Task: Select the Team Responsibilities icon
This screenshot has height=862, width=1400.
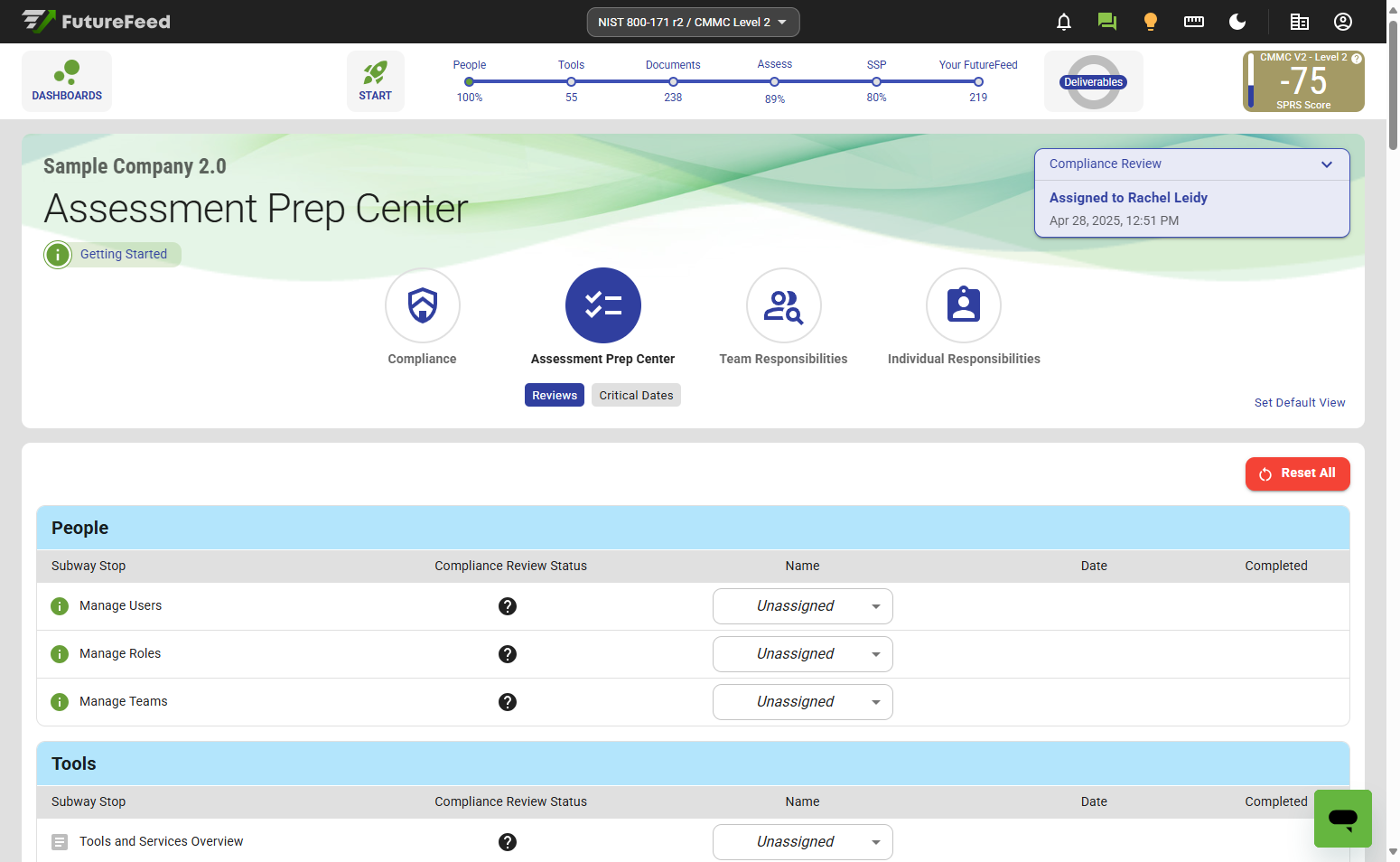Action: pyautogui.click(x=783, y=306)
